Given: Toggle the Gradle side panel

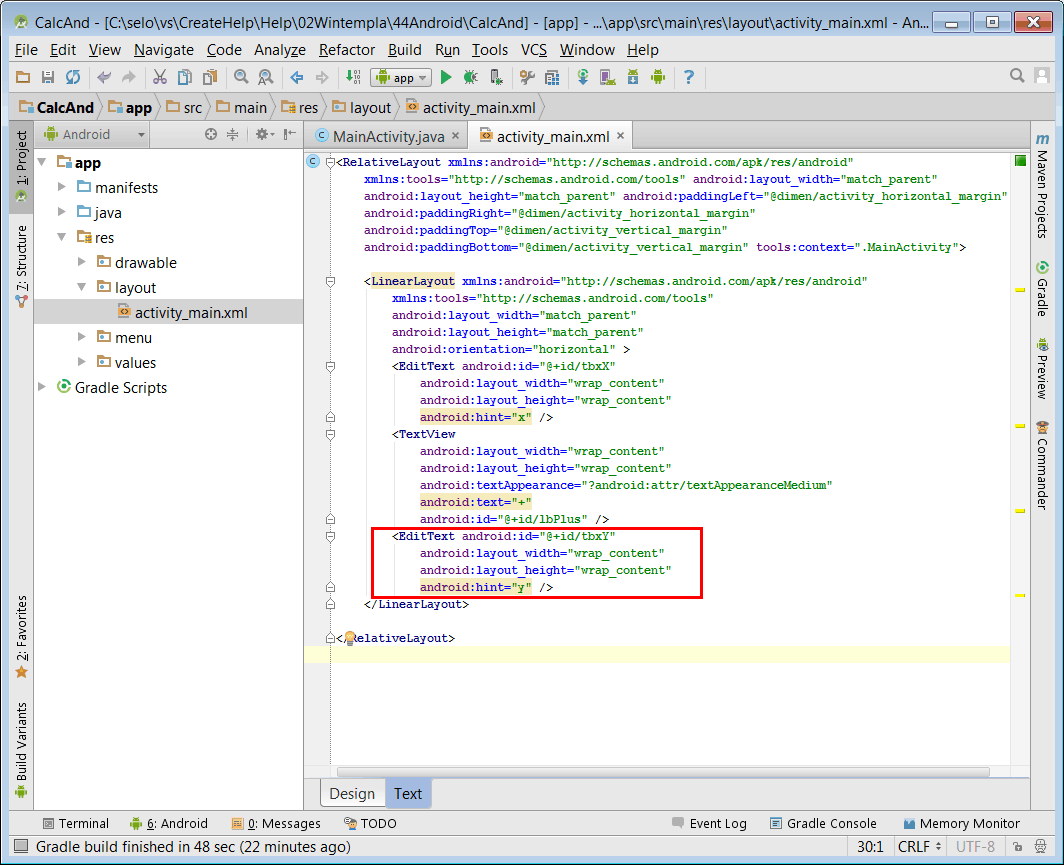Looking at the screenshot, I should pos(1042,288).
